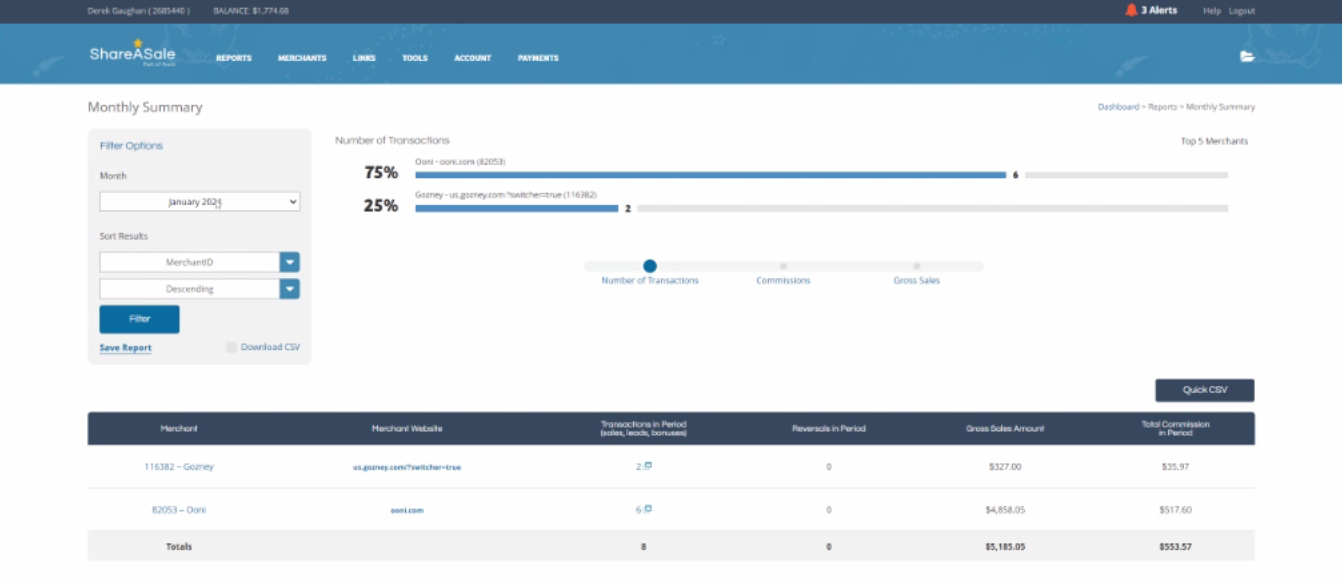Open Gozney transaction details popup icon
The image size is (1342, 585).
pyautogui.click(x=648, y=466)
